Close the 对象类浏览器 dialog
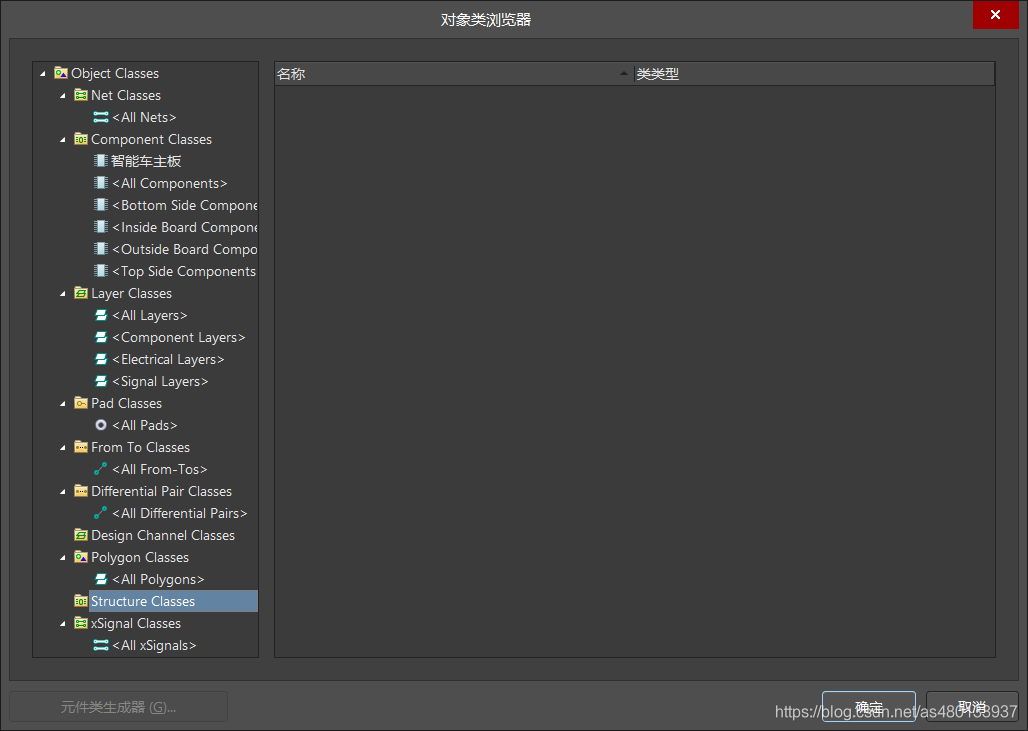 pos(995,15)
